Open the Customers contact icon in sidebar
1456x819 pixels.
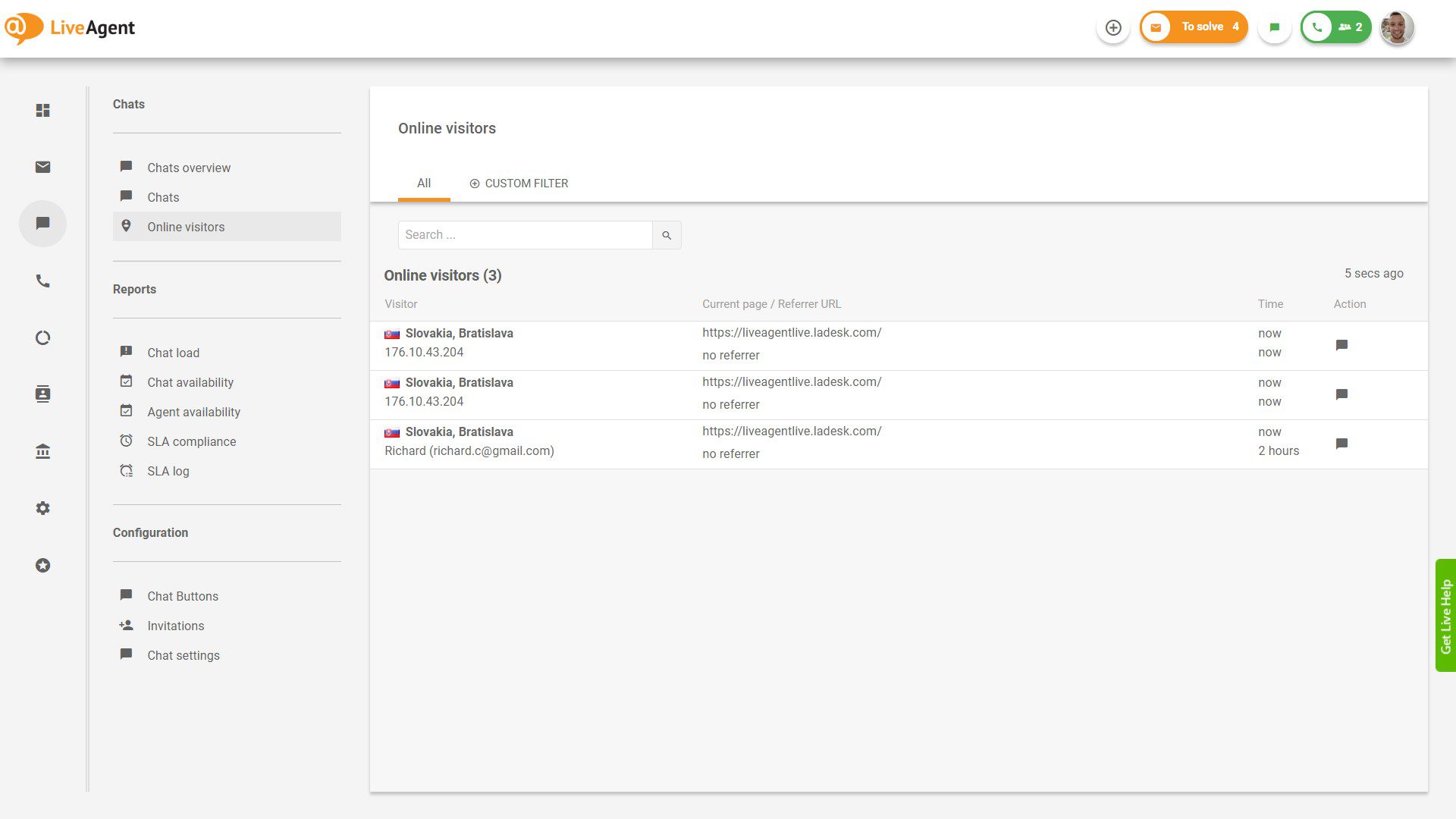42,394
